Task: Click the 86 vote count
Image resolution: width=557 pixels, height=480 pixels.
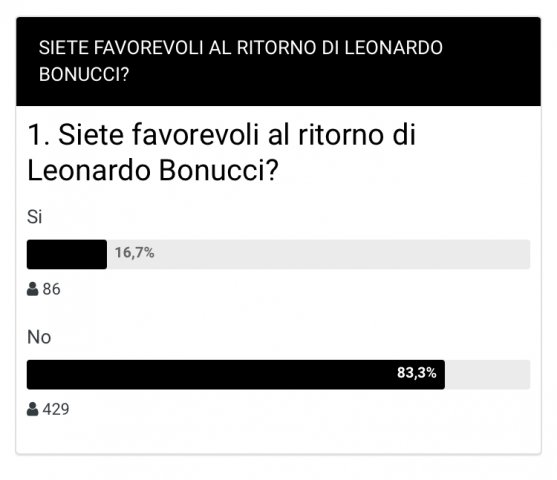Action: pyautogui.click(x=52, y=289)
